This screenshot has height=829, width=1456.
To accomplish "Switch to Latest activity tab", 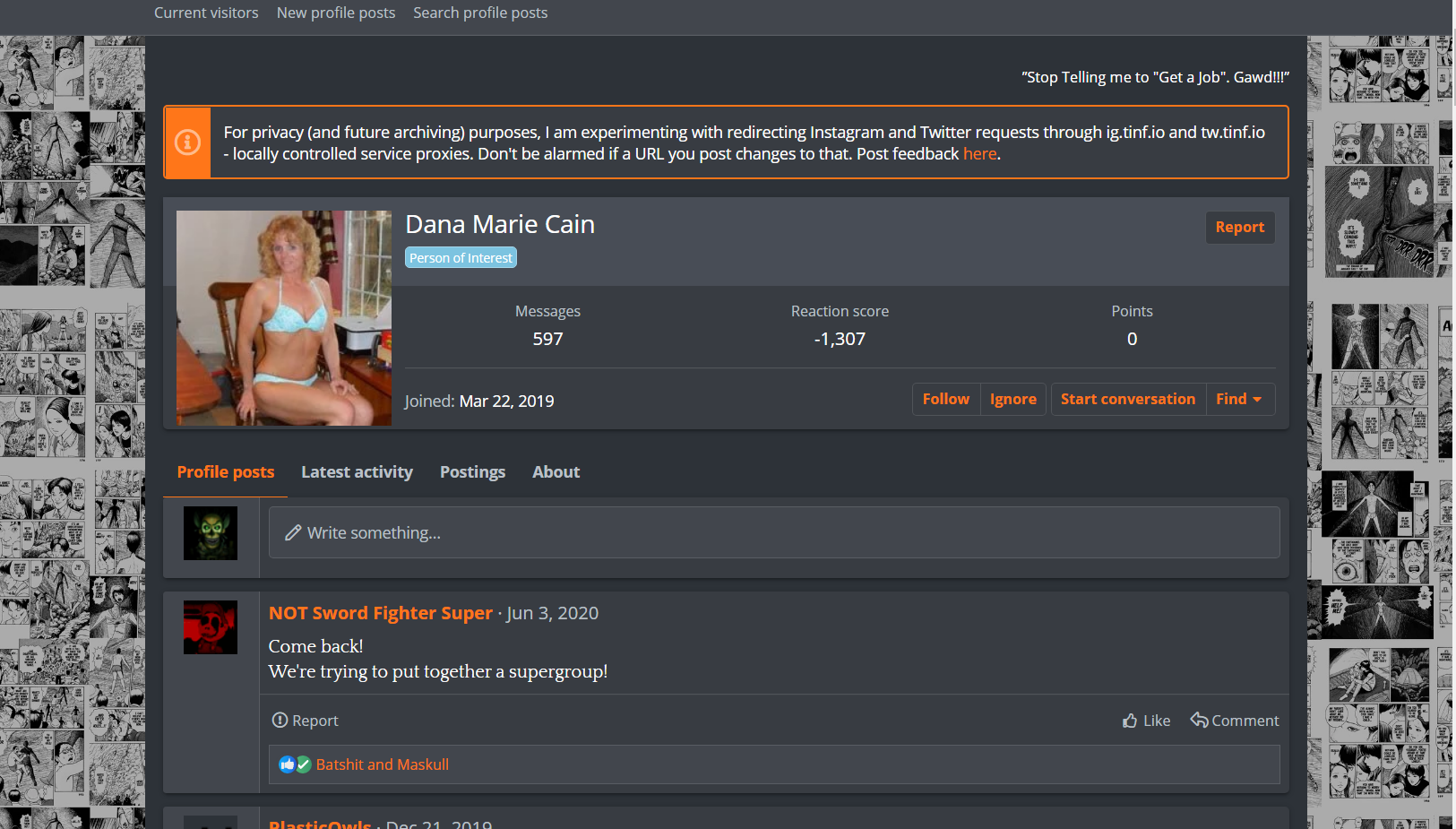I will tap(357, 472).
